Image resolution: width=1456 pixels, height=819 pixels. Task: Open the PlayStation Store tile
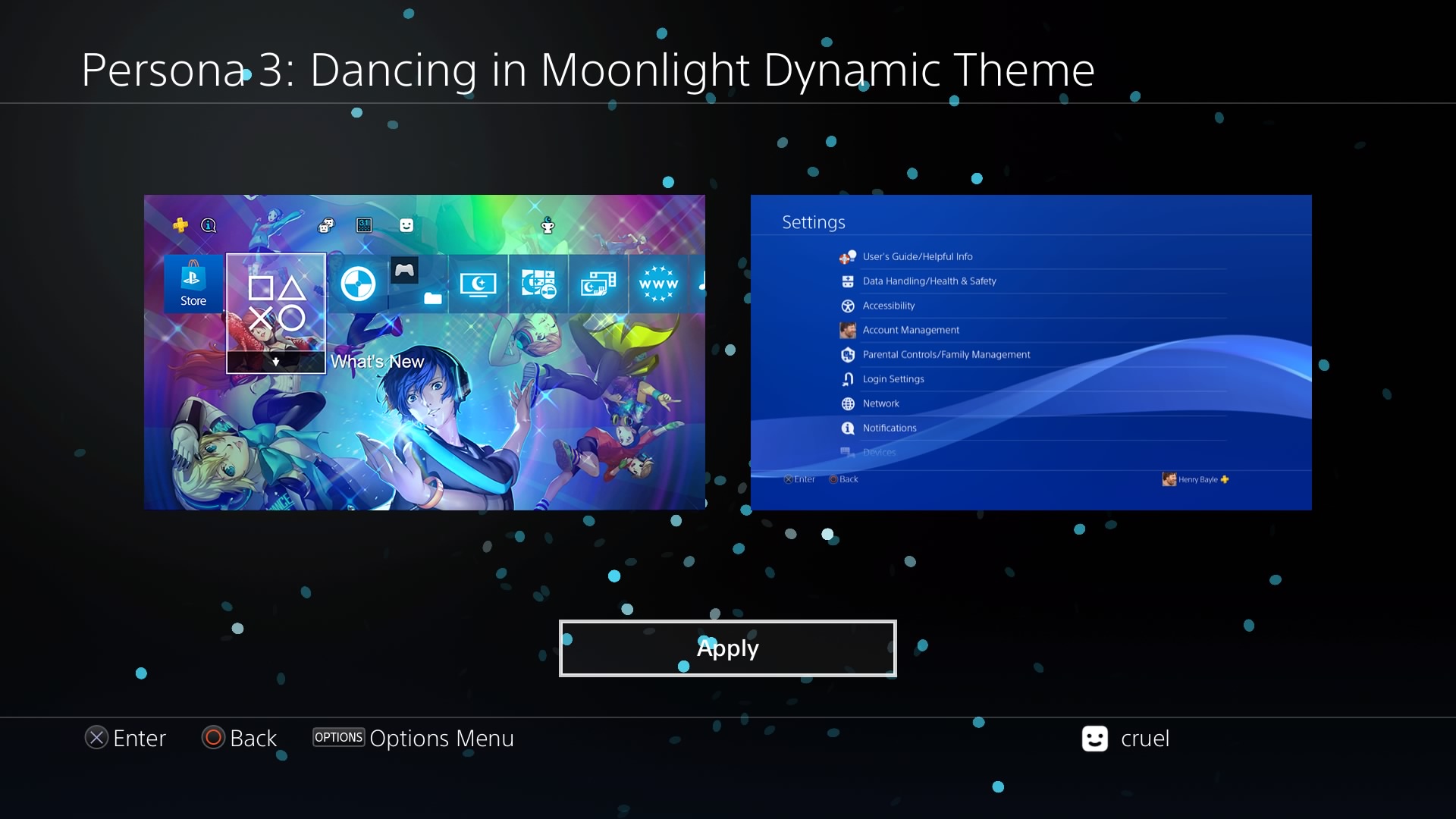193,284
